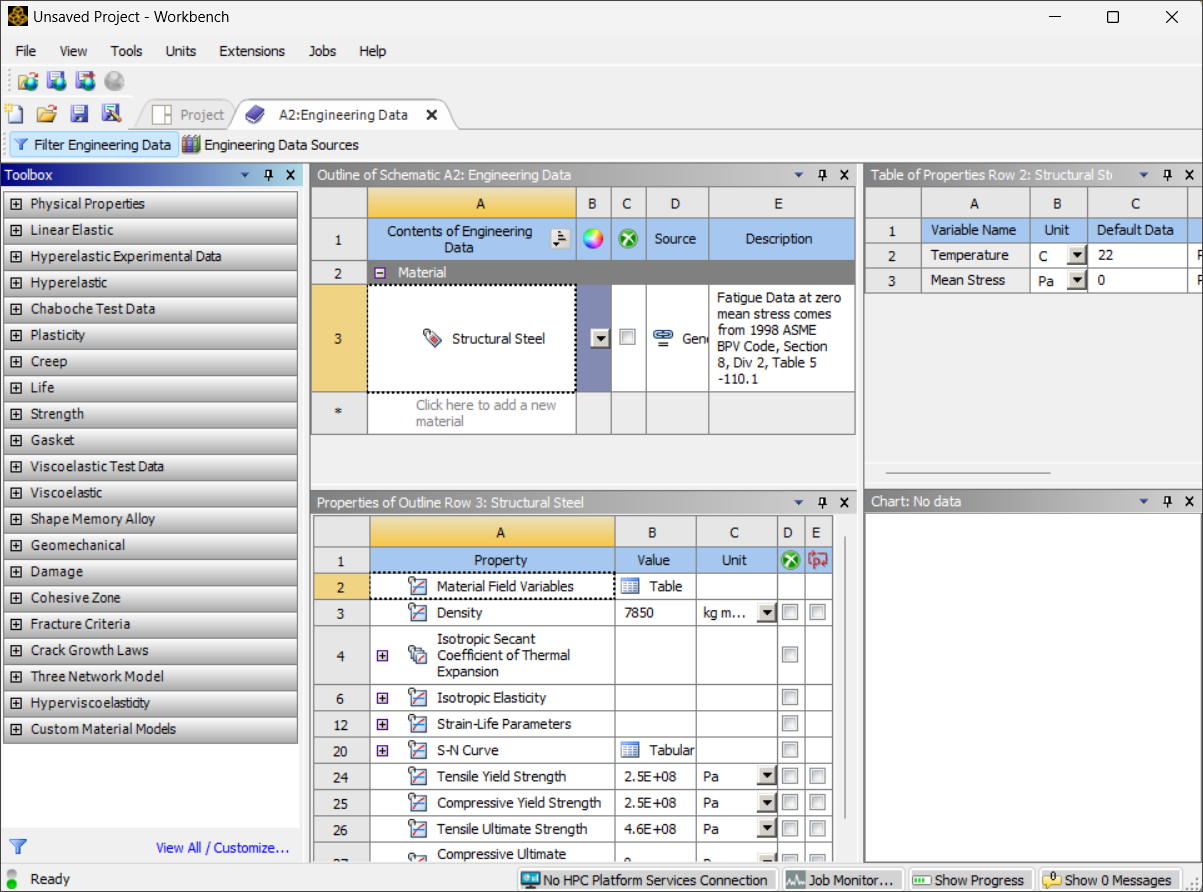Click the third globe save-with-arrow icon
The height and width of the screenshot is (892, 1203).
[x=86, y=81]
